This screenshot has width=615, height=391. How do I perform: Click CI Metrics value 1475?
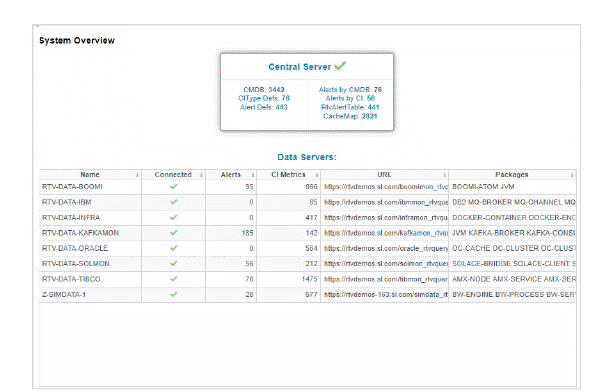pyautogui.click(x=309, y=279)
